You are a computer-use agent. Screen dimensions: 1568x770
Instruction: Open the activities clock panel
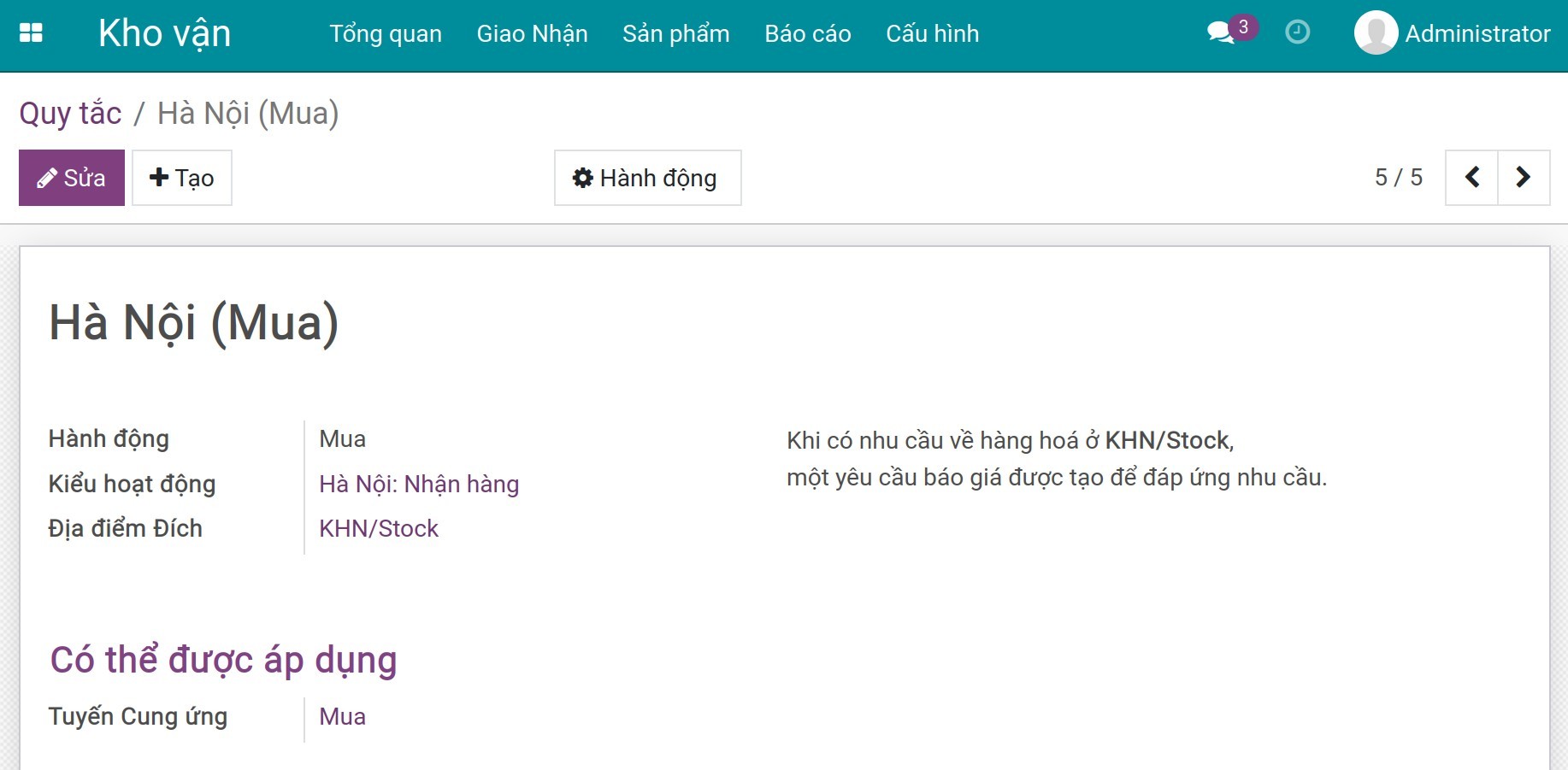coord(1296,32)
